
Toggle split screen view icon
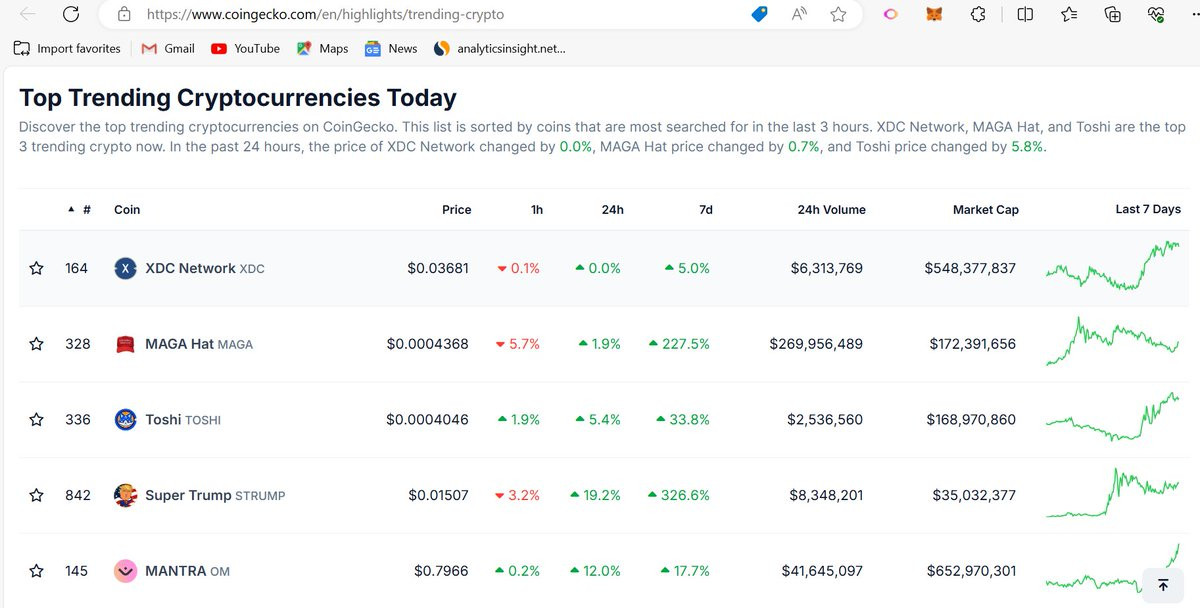click(x=1025, y=14)
